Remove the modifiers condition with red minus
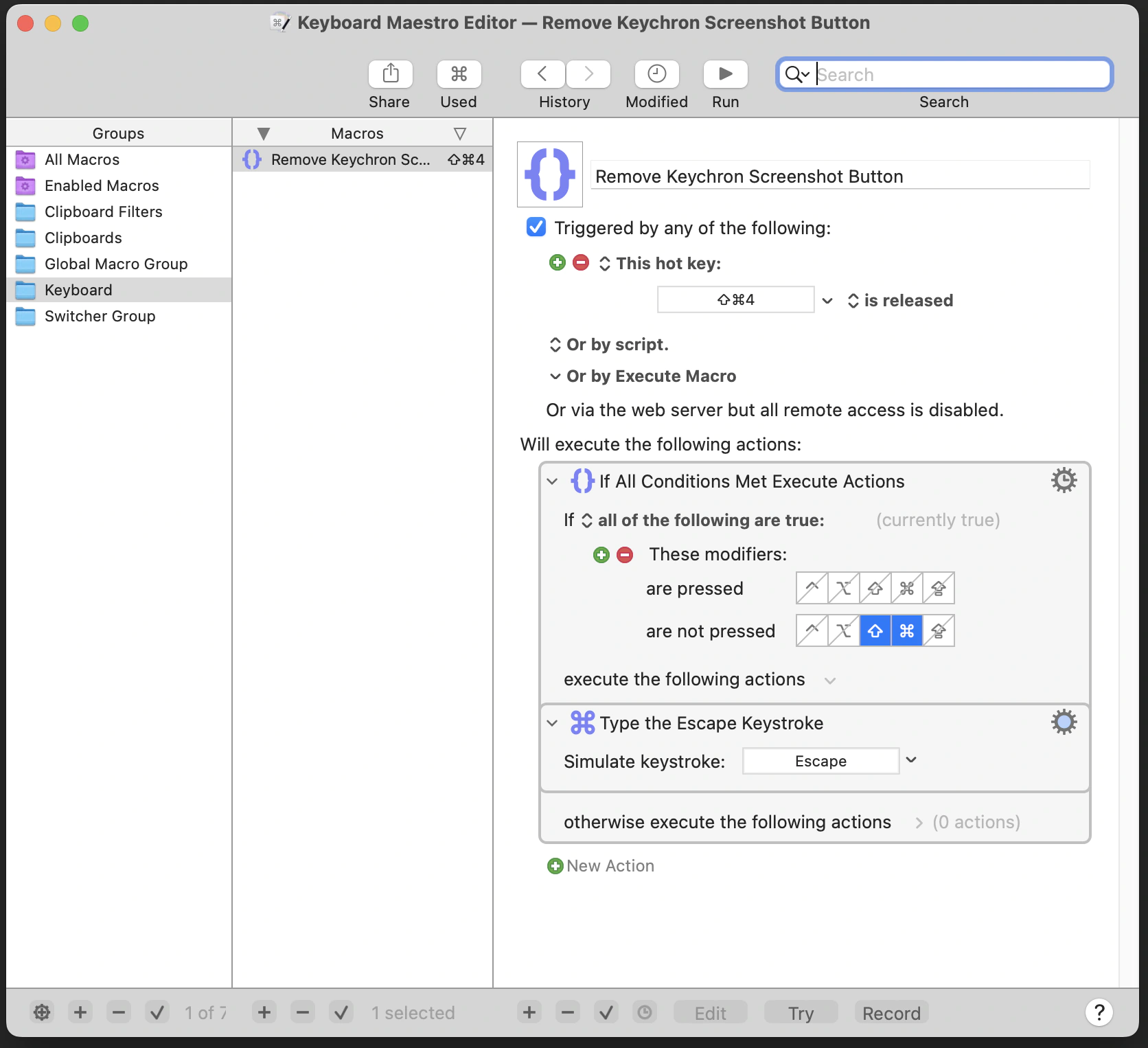 (x=625, y=555)
